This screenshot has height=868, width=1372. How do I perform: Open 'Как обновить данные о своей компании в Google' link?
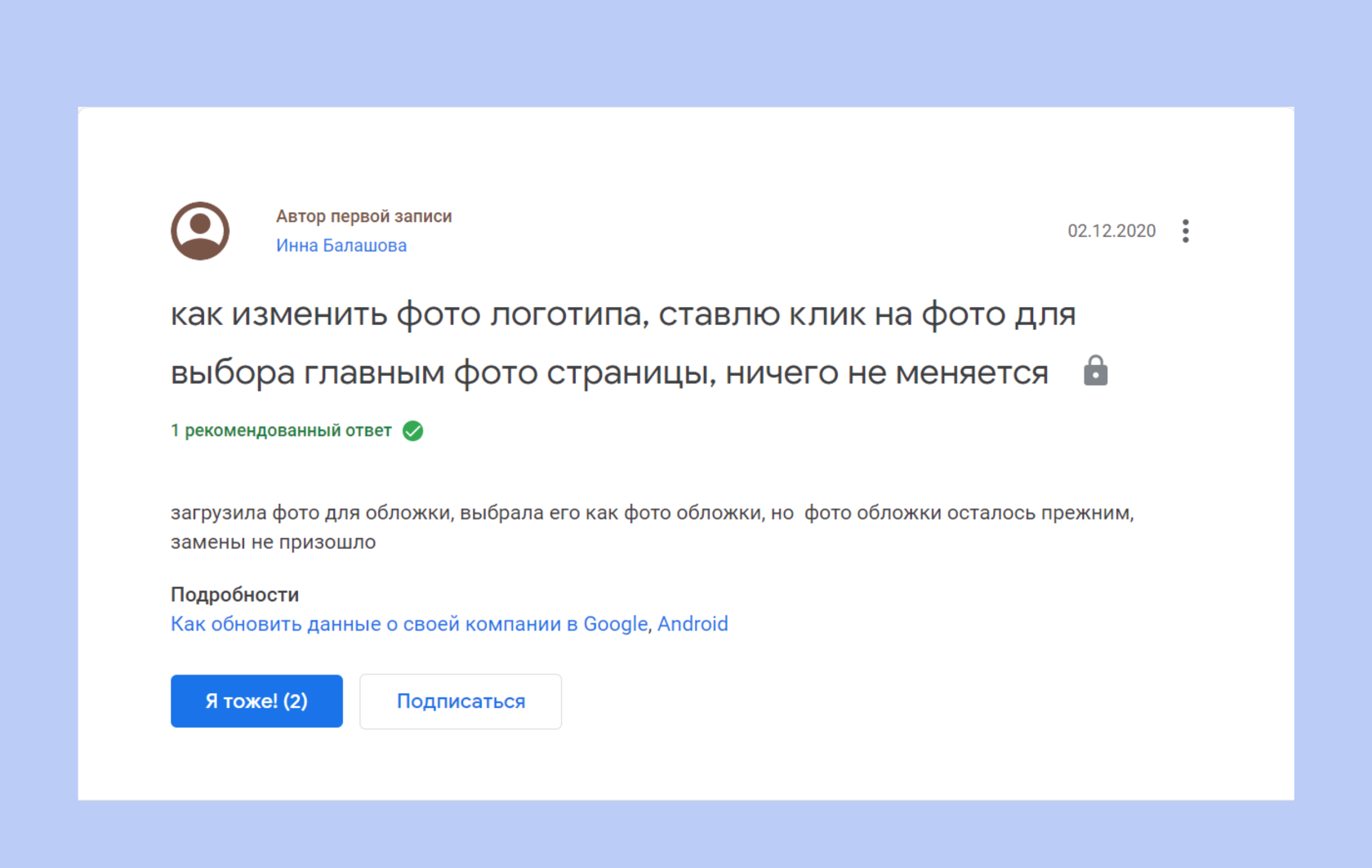409,624
